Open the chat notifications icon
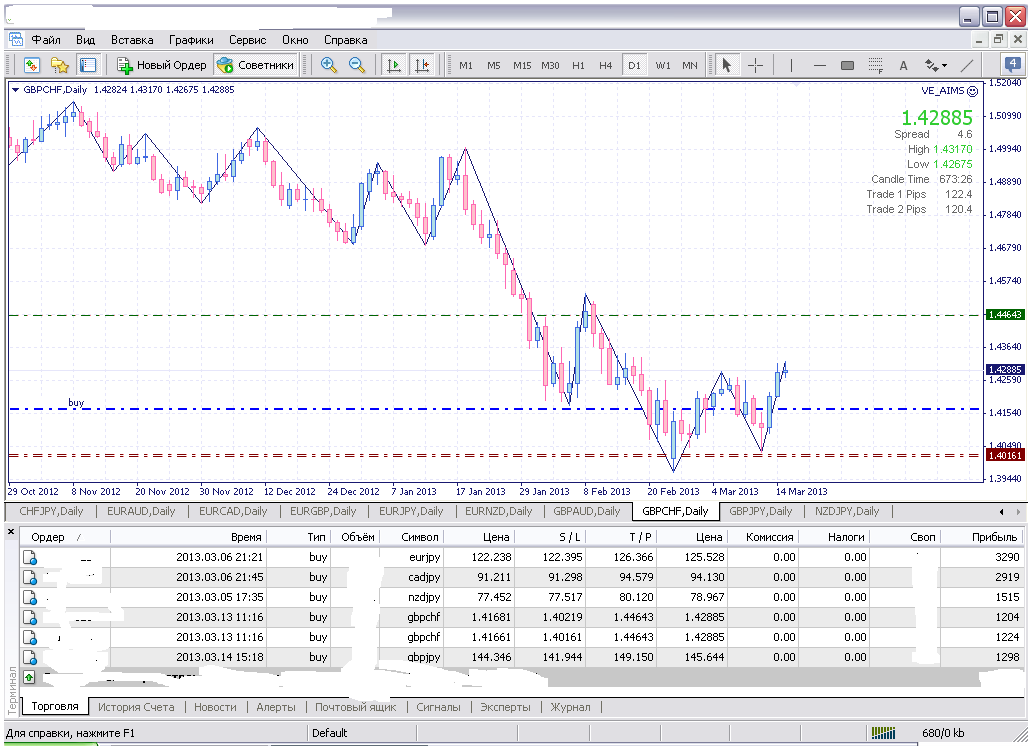 pos(1013,65)
